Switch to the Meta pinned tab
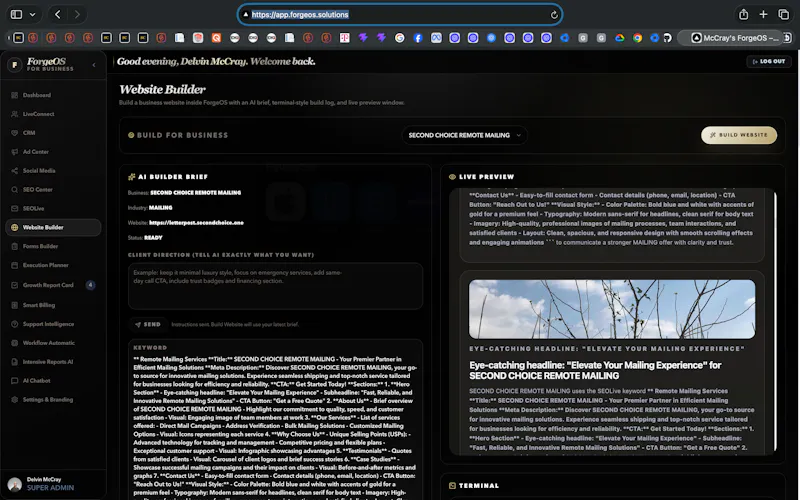Viewport: 800px width, 500px height. click(x=436, y=38)
